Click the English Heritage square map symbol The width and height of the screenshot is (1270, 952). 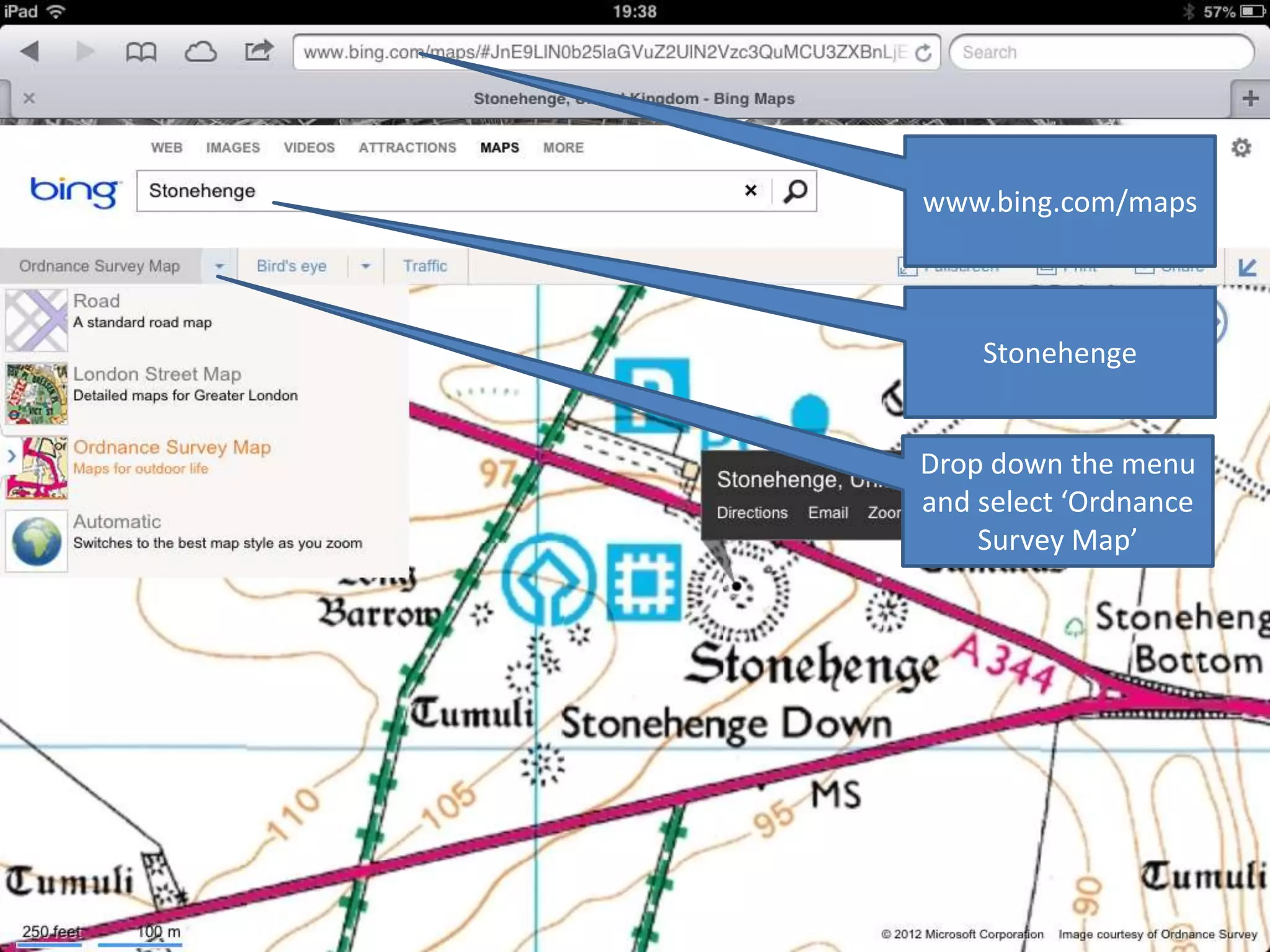click(x=644, y=582)
